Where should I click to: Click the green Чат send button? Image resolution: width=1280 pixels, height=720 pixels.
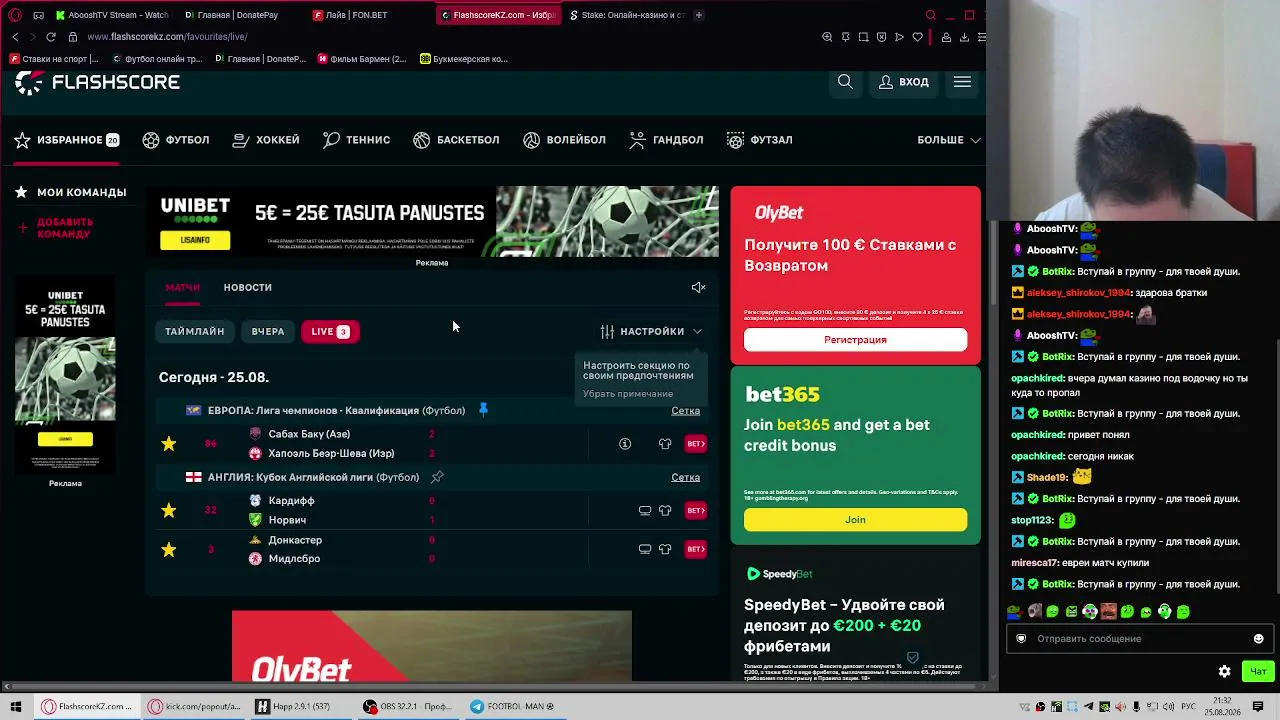1258,672
